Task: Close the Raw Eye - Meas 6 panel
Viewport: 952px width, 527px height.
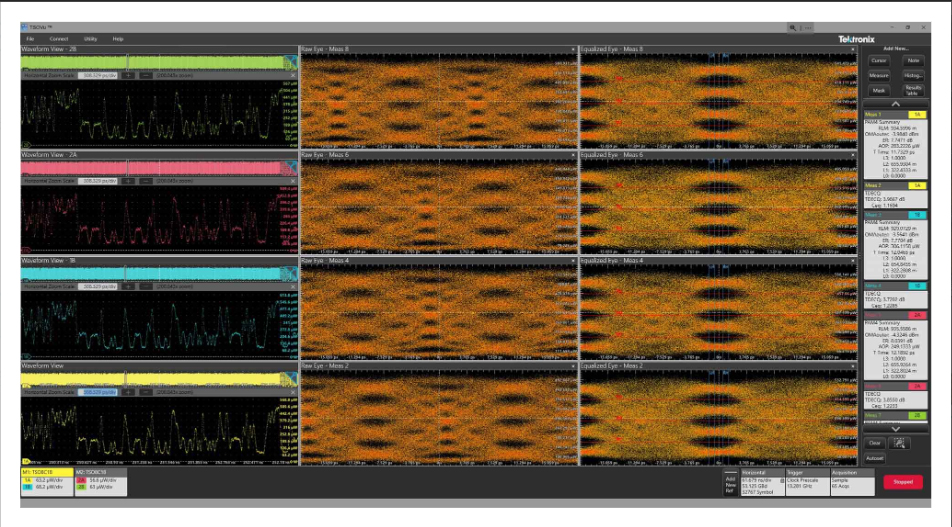Action: (573, 155)
